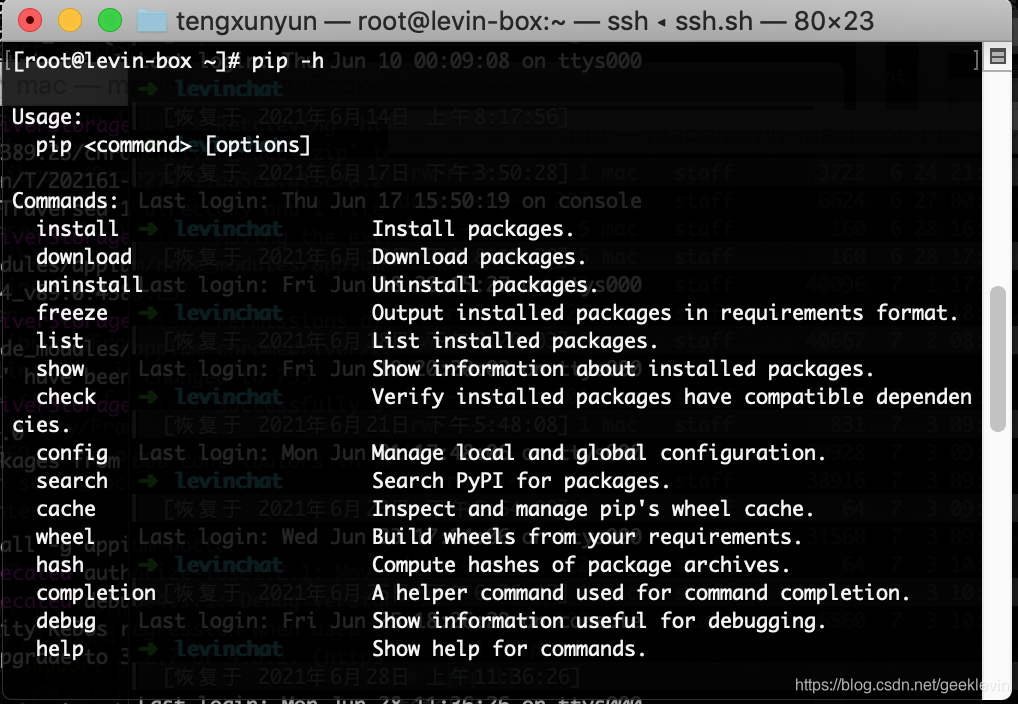Click the 'show' command name
The image size is (1018, 704).
tap(60, 369)
